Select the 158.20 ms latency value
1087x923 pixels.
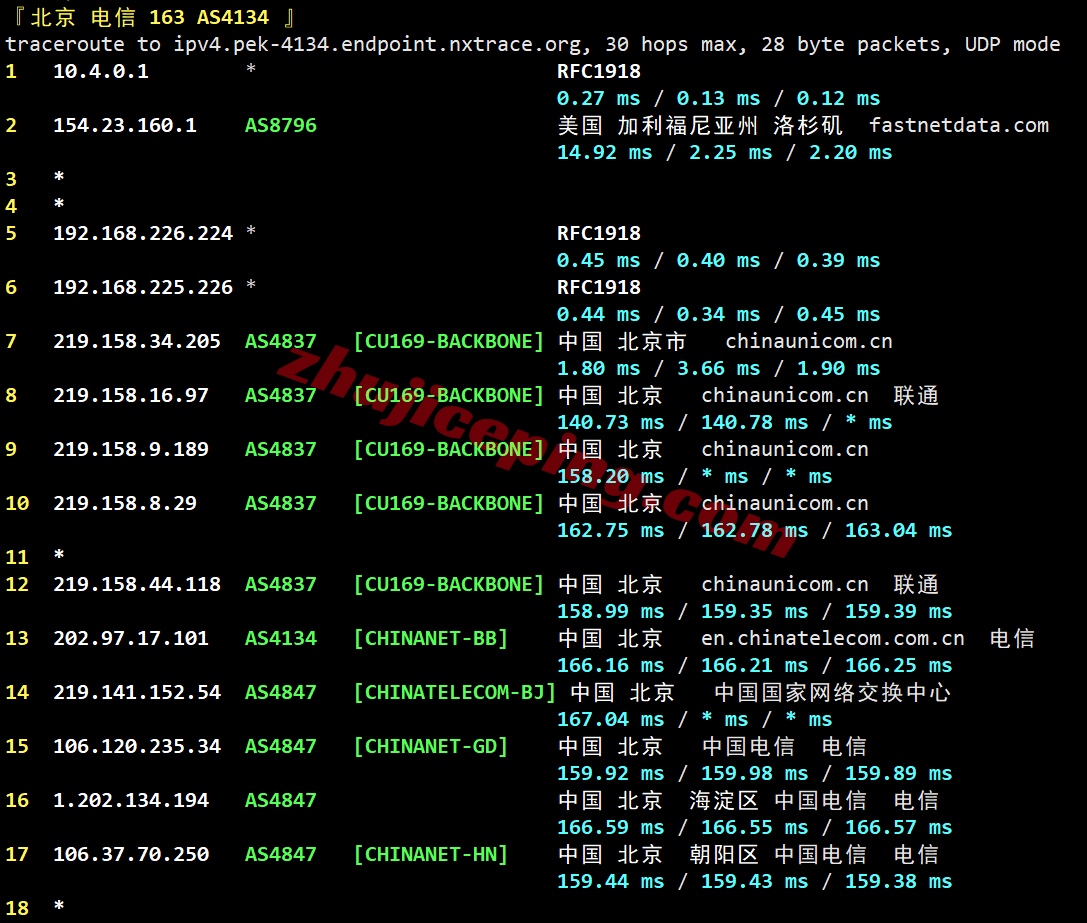click(611, 477)
